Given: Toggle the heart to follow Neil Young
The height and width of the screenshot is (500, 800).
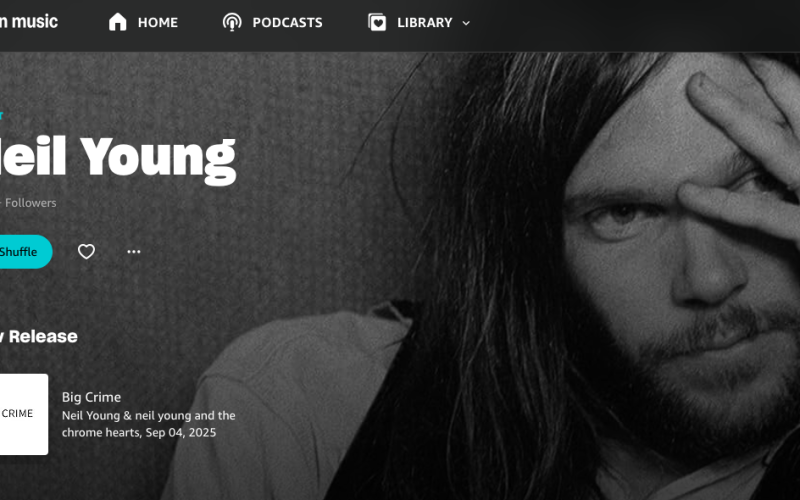Looking at the screenshot, I should [x=86, y=252].
